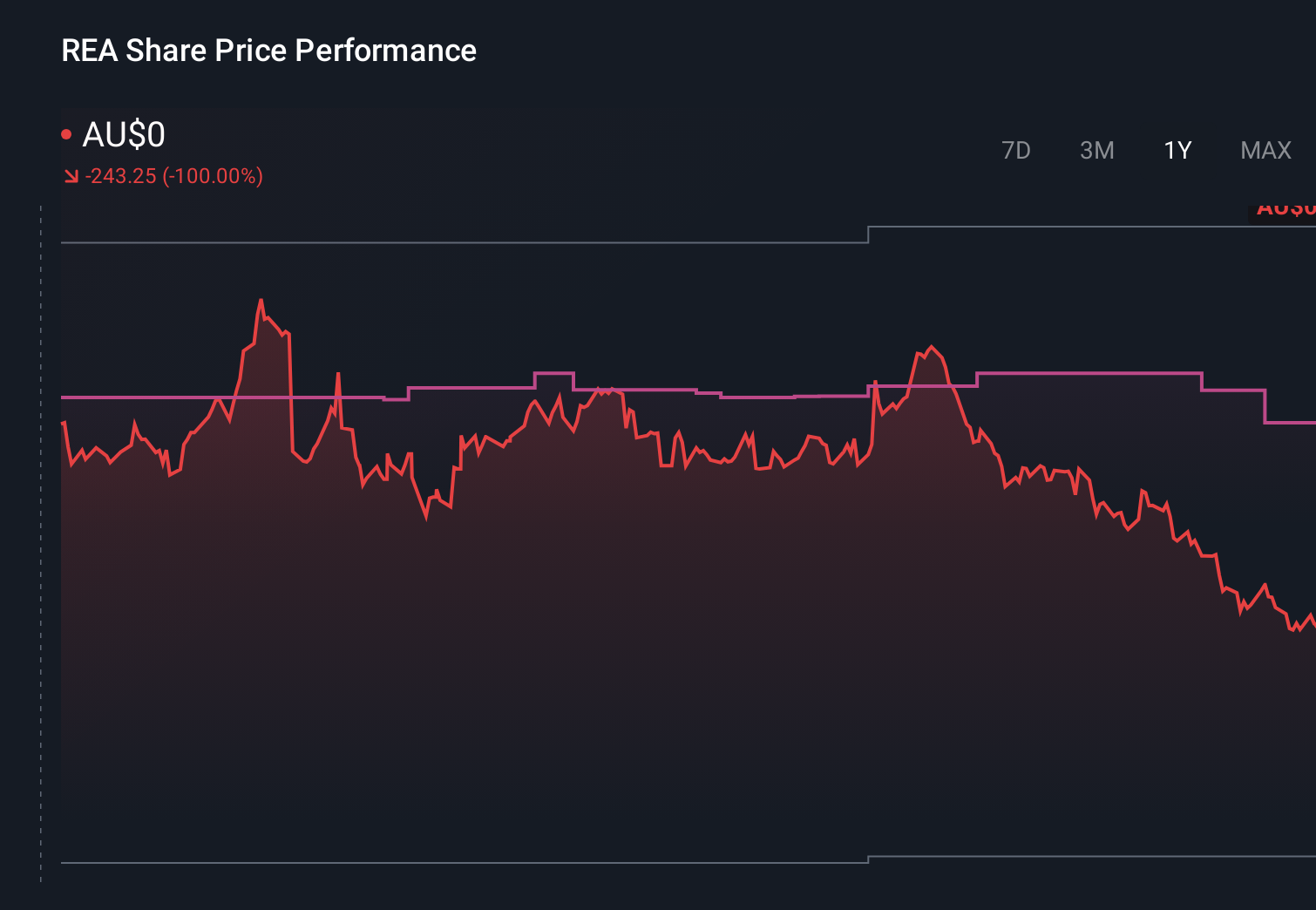Select the 1Y time range
The image size is (1316, 910).
pyautogui.click(x=1177, y=150)
